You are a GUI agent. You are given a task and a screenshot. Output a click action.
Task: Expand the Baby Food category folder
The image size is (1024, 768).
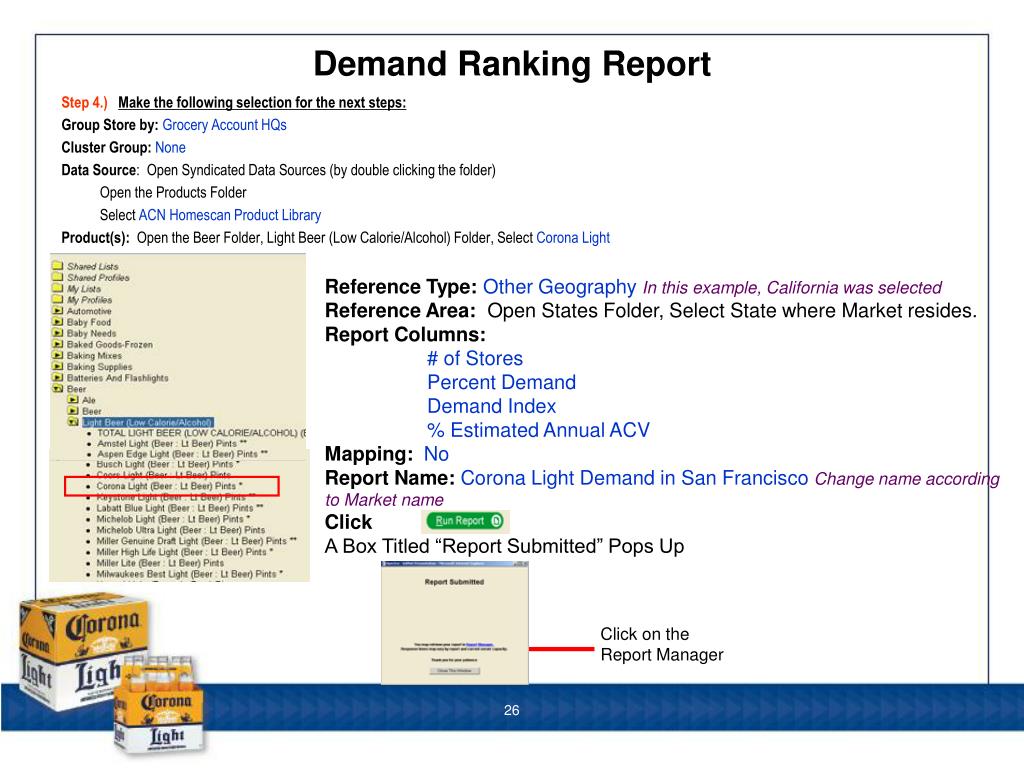tap(57, 322)
